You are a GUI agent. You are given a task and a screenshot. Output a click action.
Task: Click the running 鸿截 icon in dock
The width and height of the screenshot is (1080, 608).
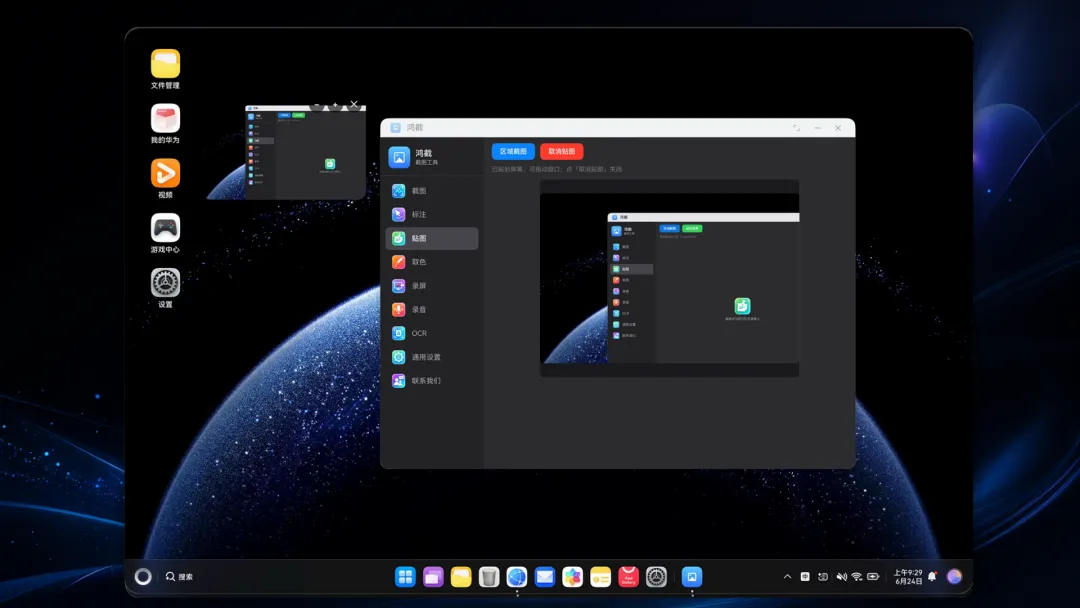(x=692, y=577)
